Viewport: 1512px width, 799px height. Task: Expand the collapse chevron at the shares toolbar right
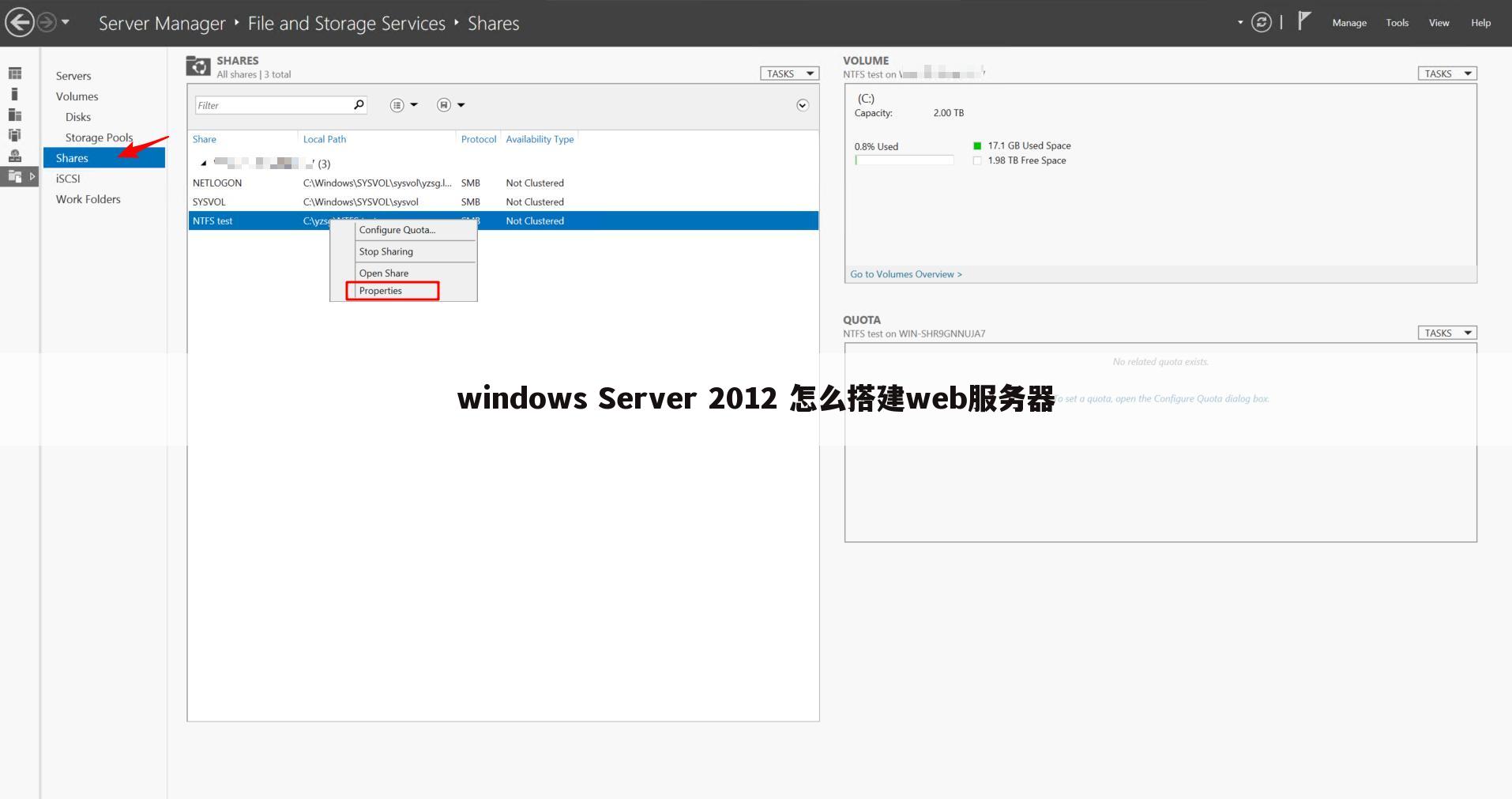[x=802, y=105]
